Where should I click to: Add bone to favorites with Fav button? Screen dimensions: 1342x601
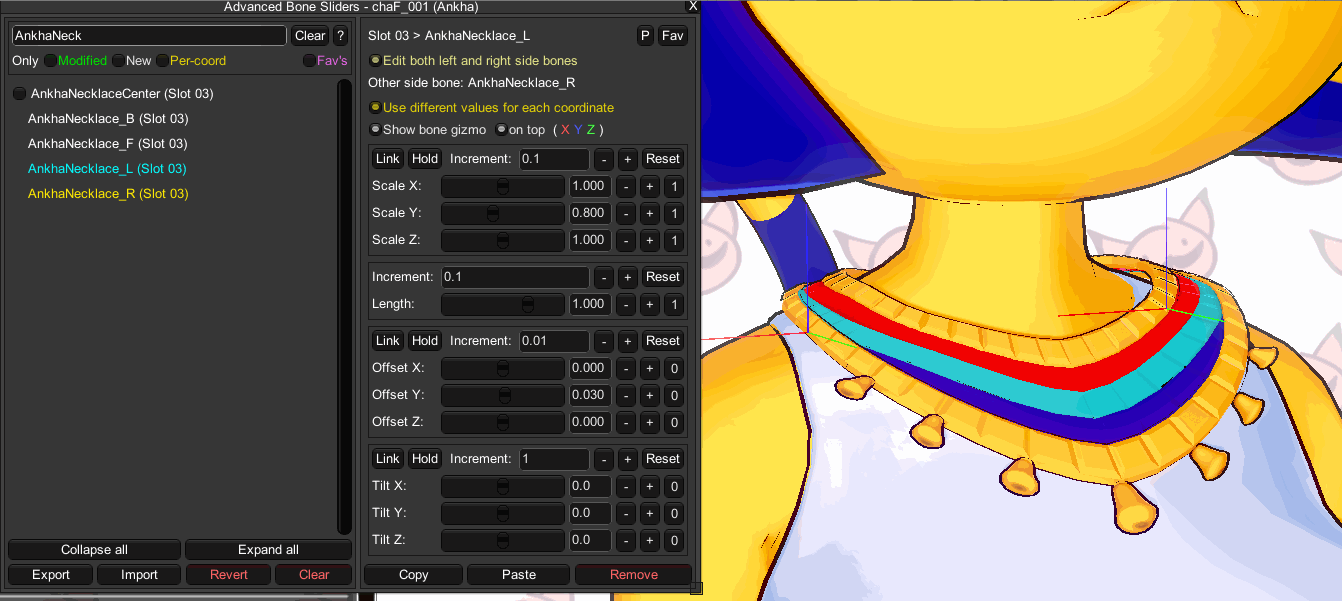pyautogui.click(x=673, y=36)
